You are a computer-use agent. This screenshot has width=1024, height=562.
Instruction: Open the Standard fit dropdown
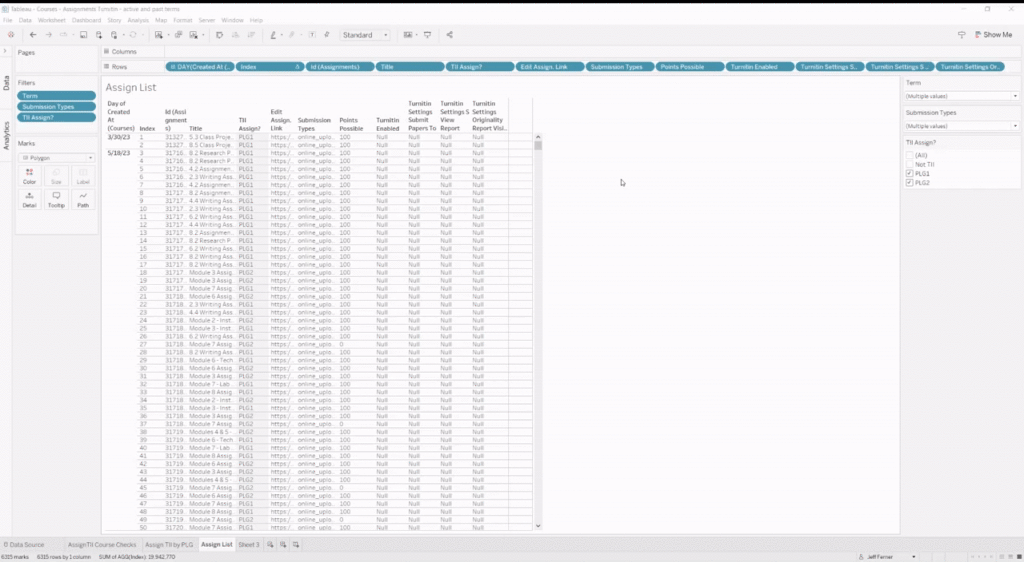pyautogui.click(x=365, y=35)
